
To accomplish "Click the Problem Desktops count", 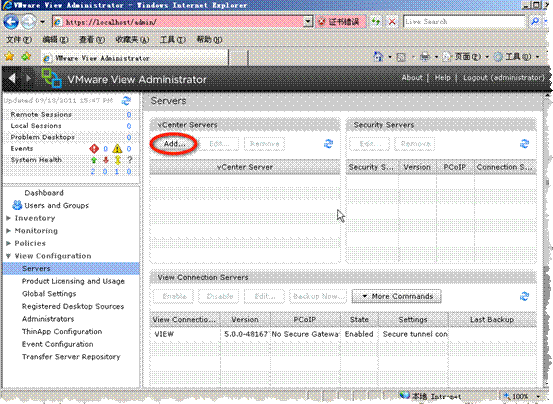I will pos(129,137).
